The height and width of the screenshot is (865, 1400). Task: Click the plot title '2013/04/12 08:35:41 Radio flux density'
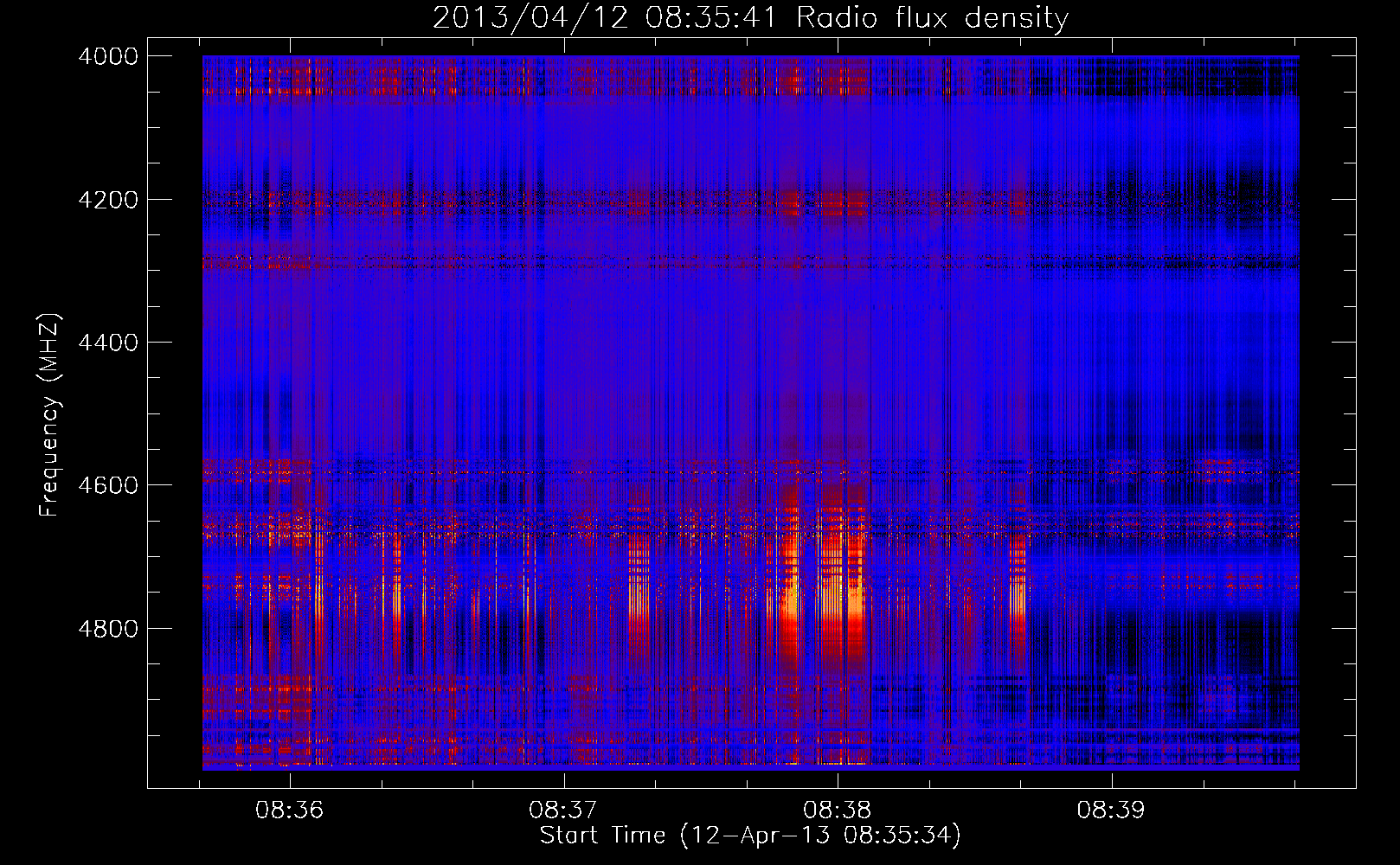[x=750, y=17]
